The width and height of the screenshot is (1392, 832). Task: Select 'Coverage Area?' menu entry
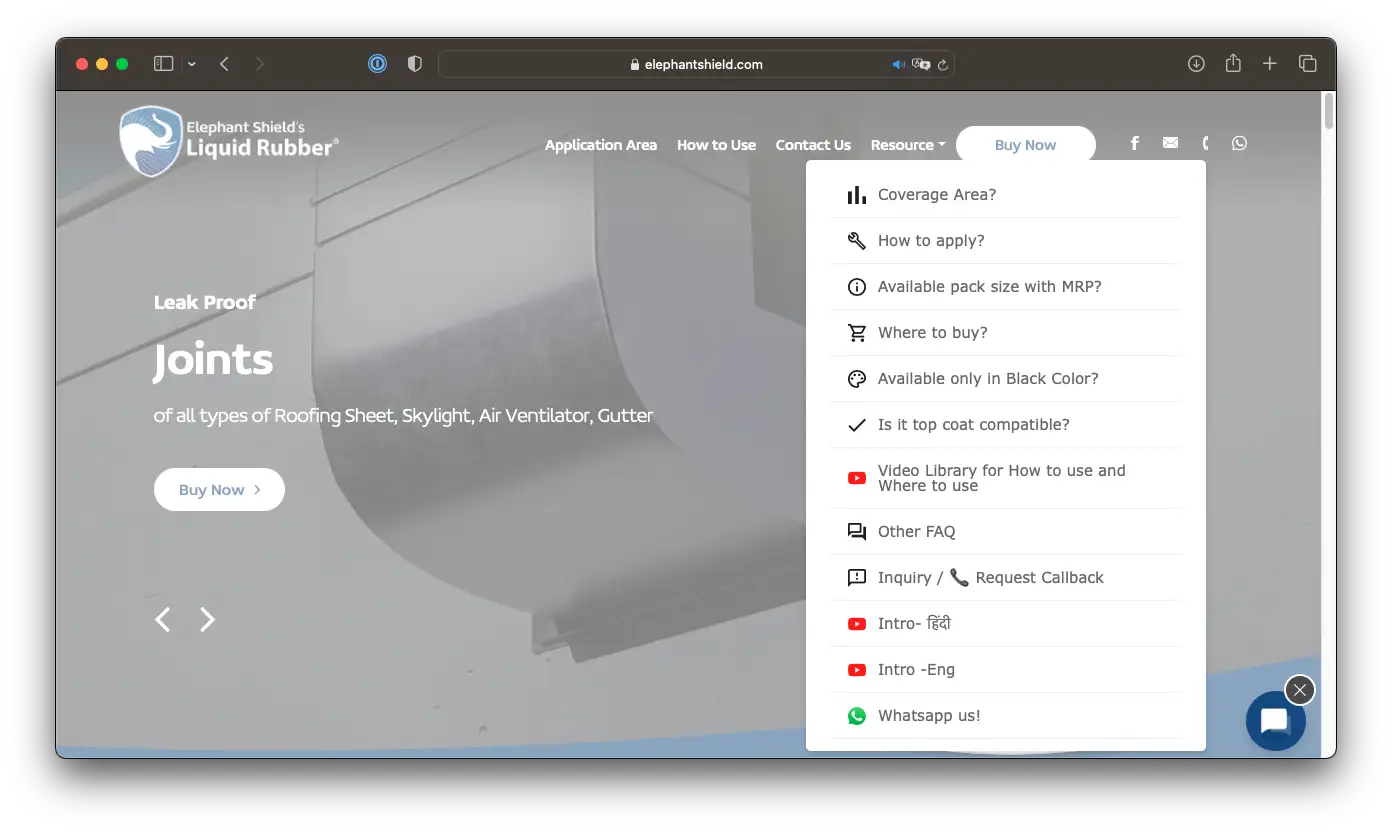[x=936, y=195]
